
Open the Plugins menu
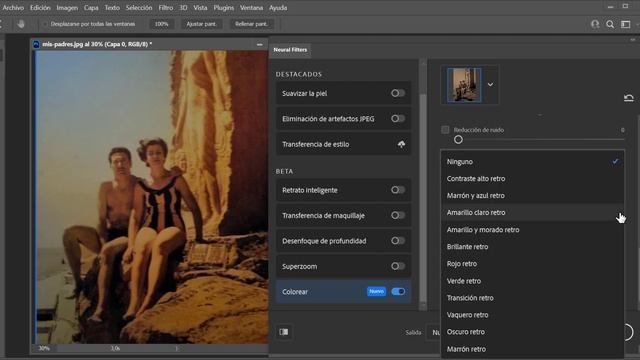[x=224, y=8]
